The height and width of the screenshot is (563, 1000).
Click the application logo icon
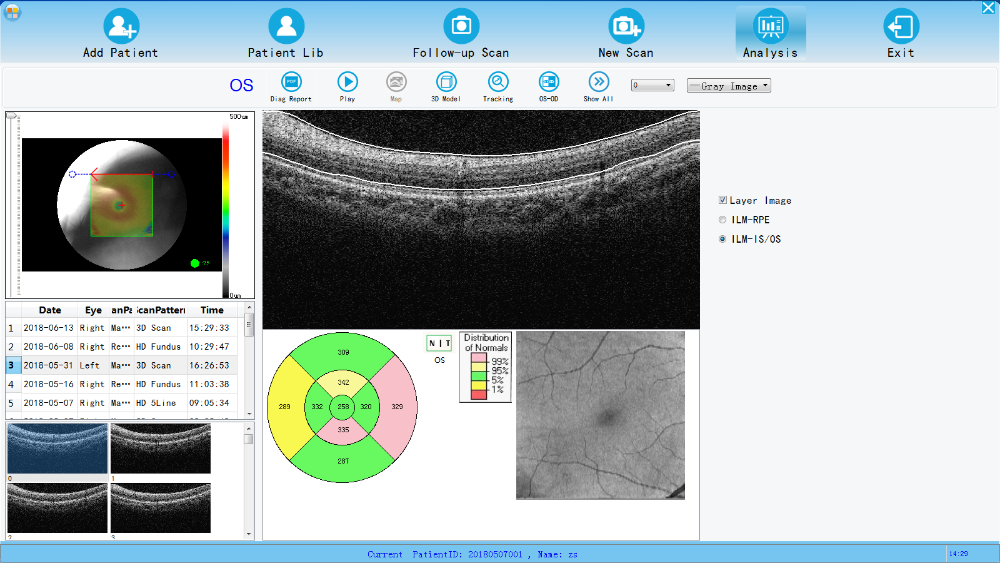(x=12, y=11)
